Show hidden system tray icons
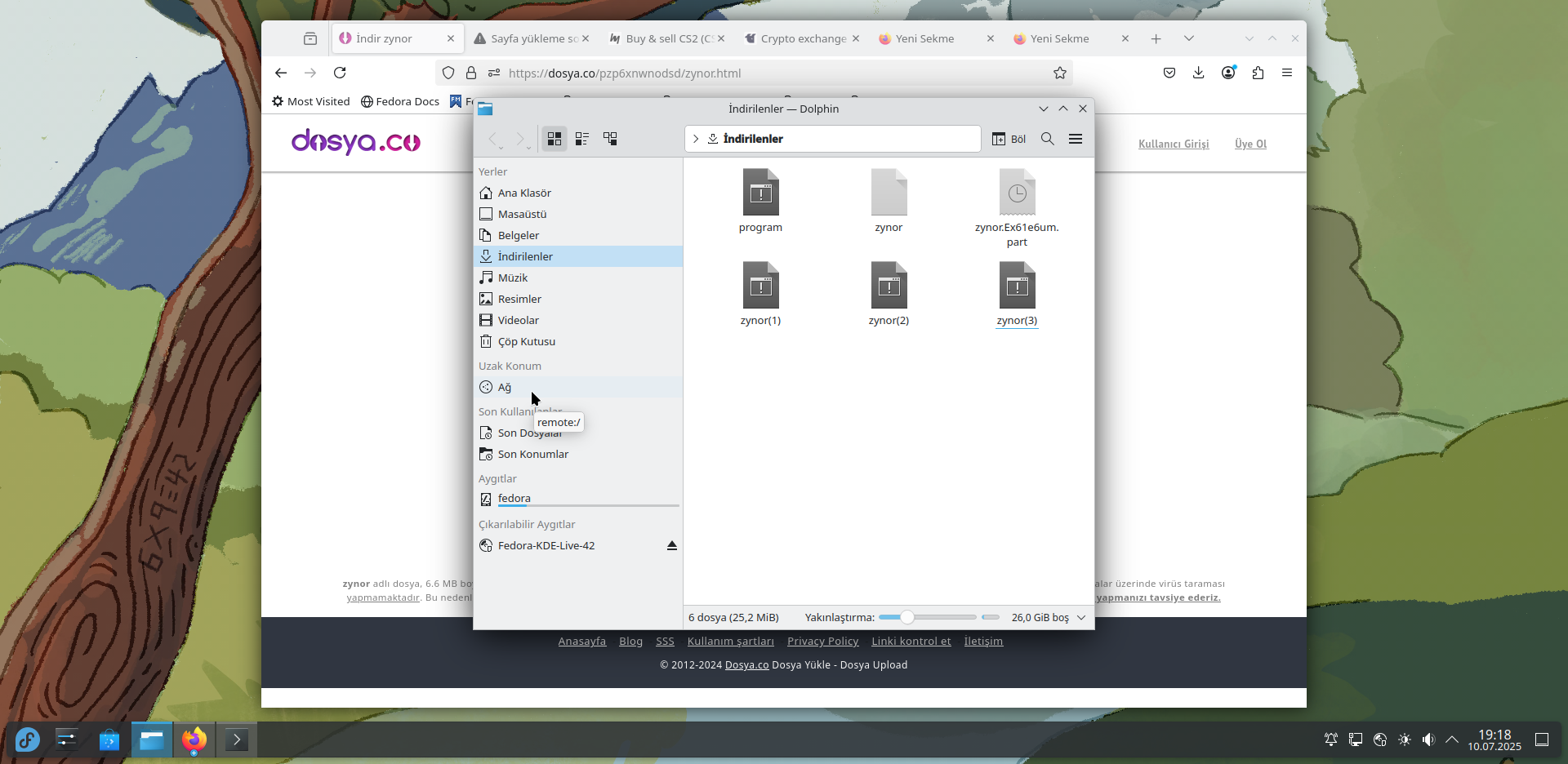The height and width of the screenshot is (764, 1568). coord(1452,740)
